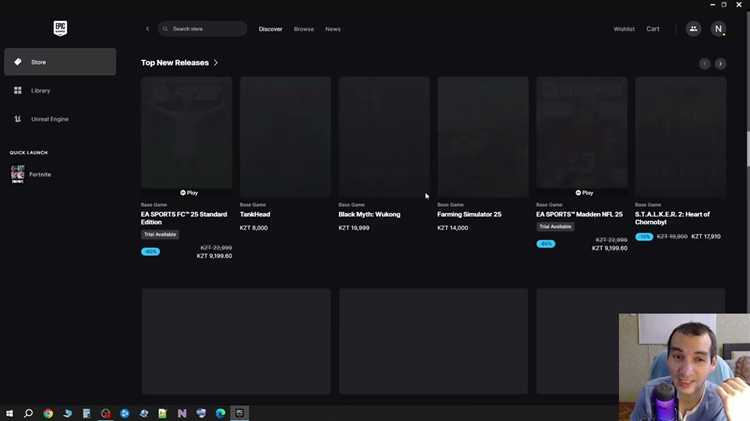Click EA Play badge under Madden cover

585,193
